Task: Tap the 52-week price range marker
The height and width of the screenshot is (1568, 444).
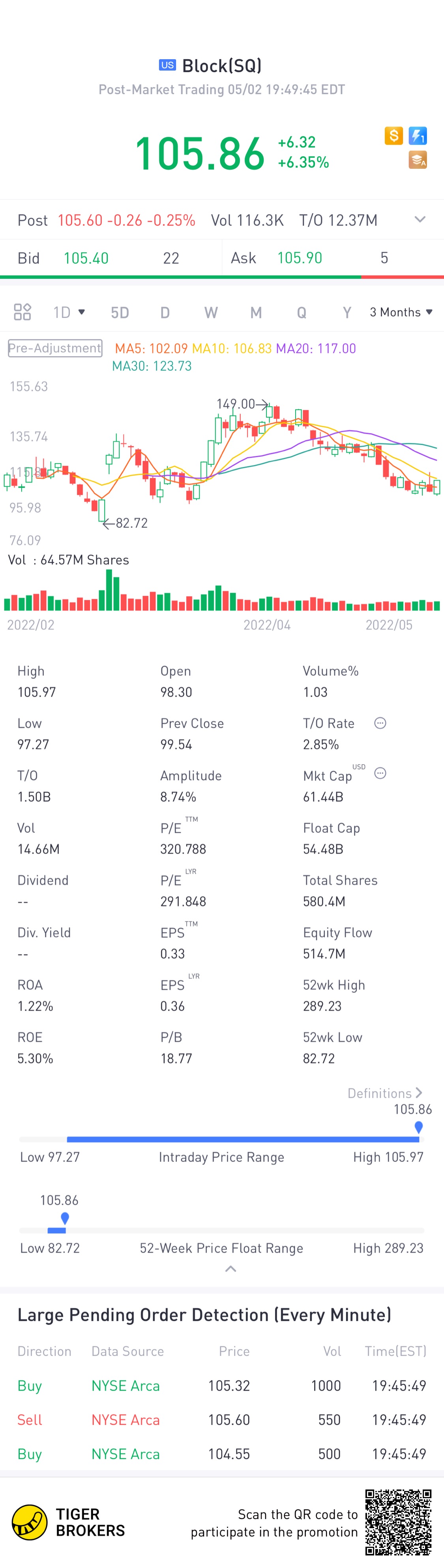Action: coord(65,1219)
